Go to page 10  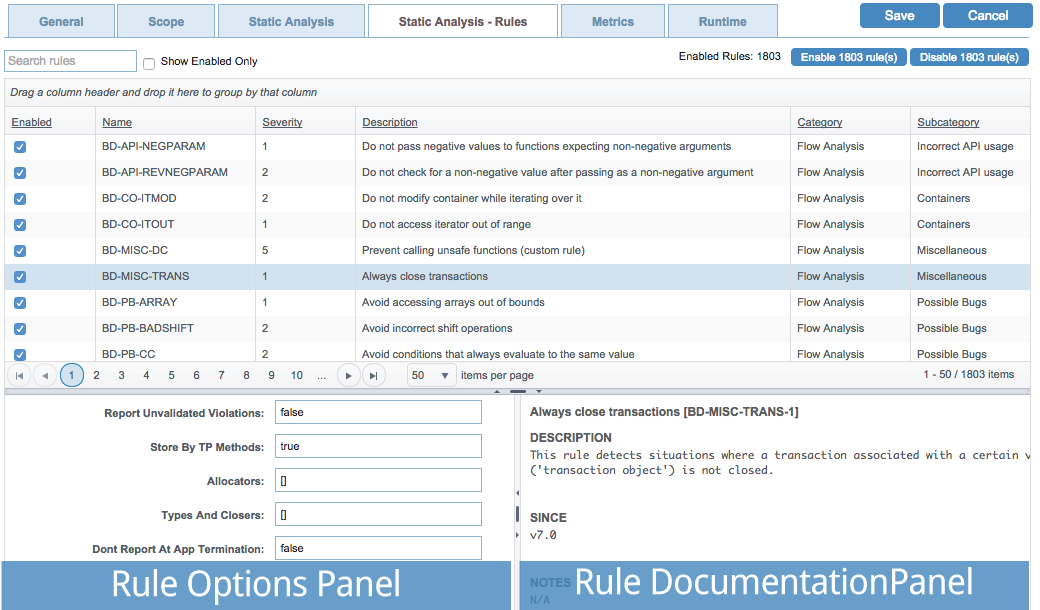[296, 375]
